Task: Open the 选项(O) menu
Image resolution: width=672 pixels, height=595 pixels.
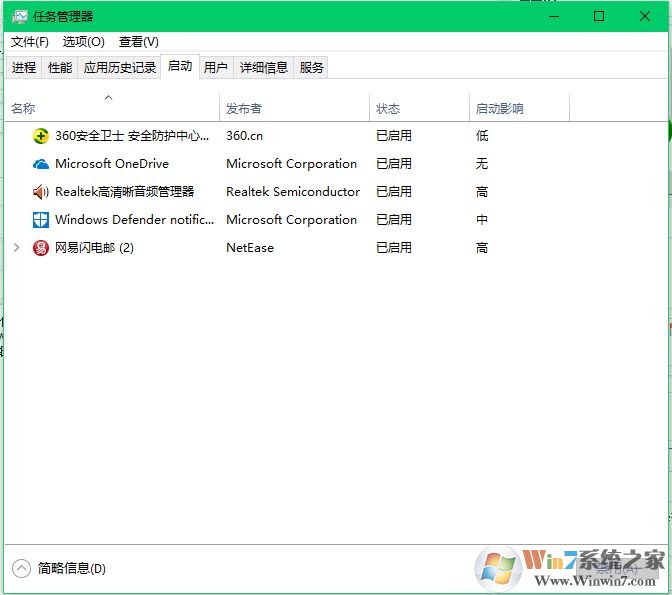Action: tap(84, 42)
